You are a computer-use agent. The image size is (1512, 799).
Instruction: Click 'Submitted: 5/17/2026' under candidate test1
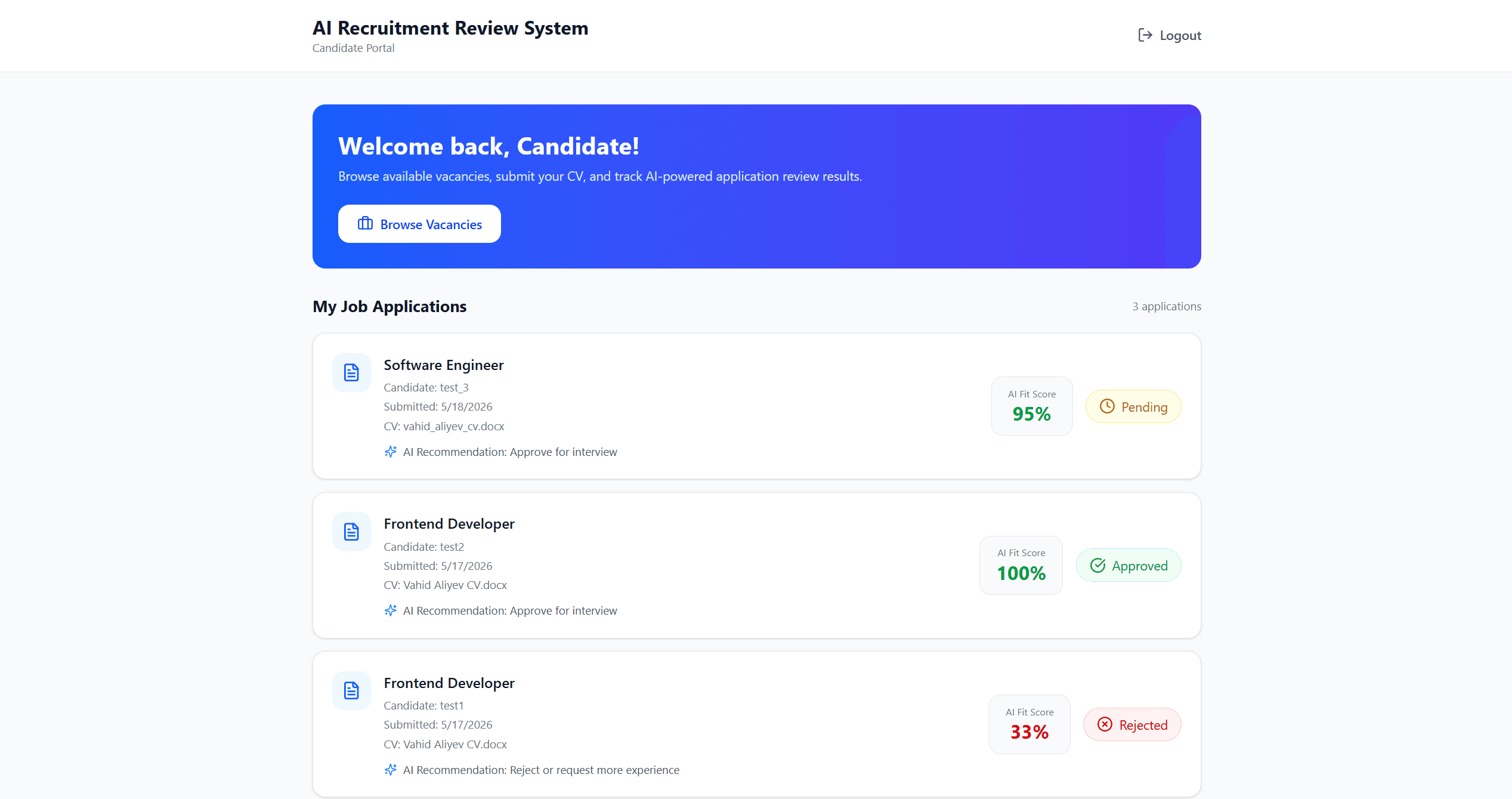point(438,725)
